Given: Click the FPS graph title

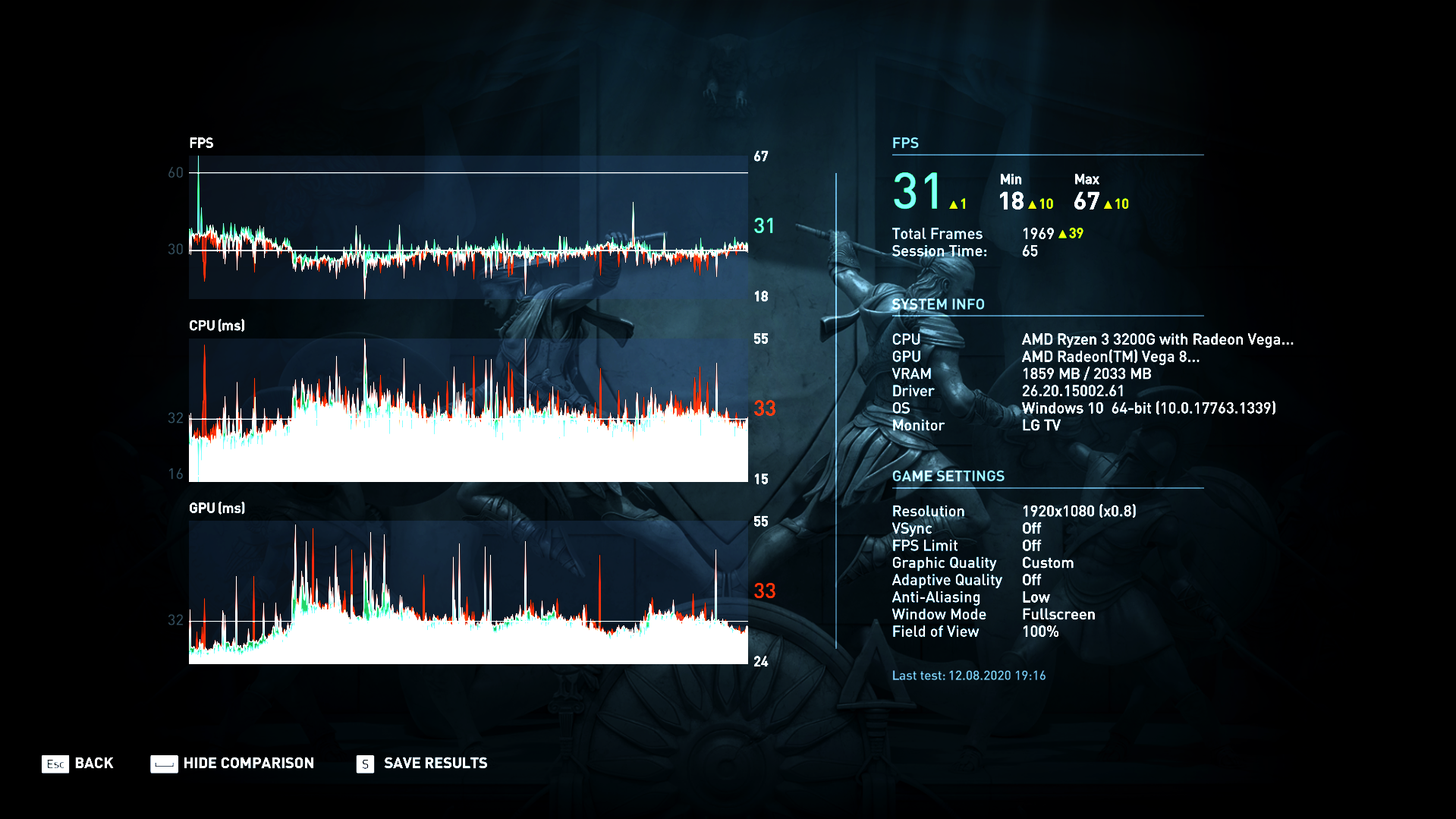Looking at the screenshot, I should [x=201, y=143].
